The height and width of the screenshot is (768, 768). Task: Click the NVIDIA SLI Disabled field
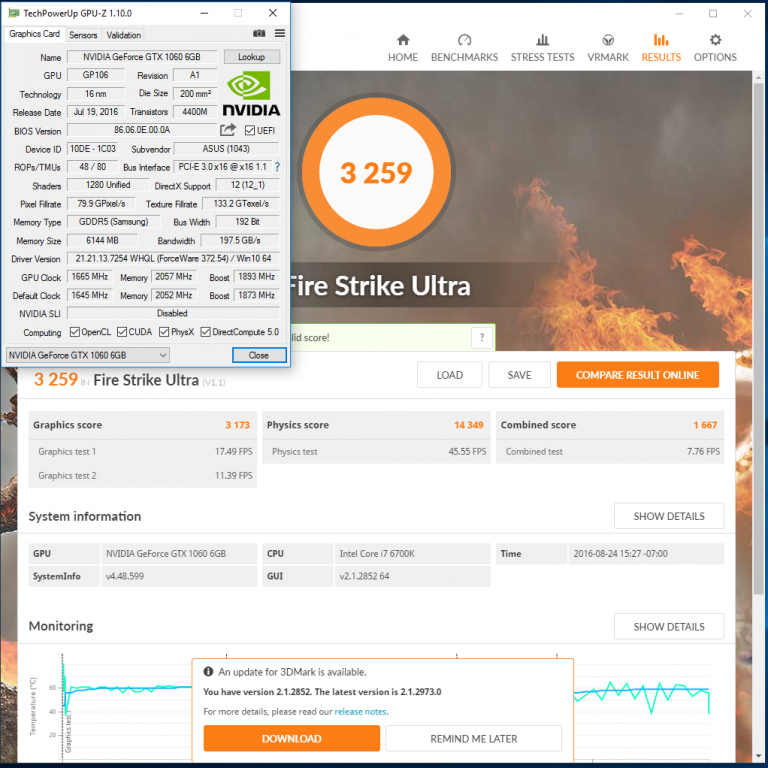[x=173, y=313]
